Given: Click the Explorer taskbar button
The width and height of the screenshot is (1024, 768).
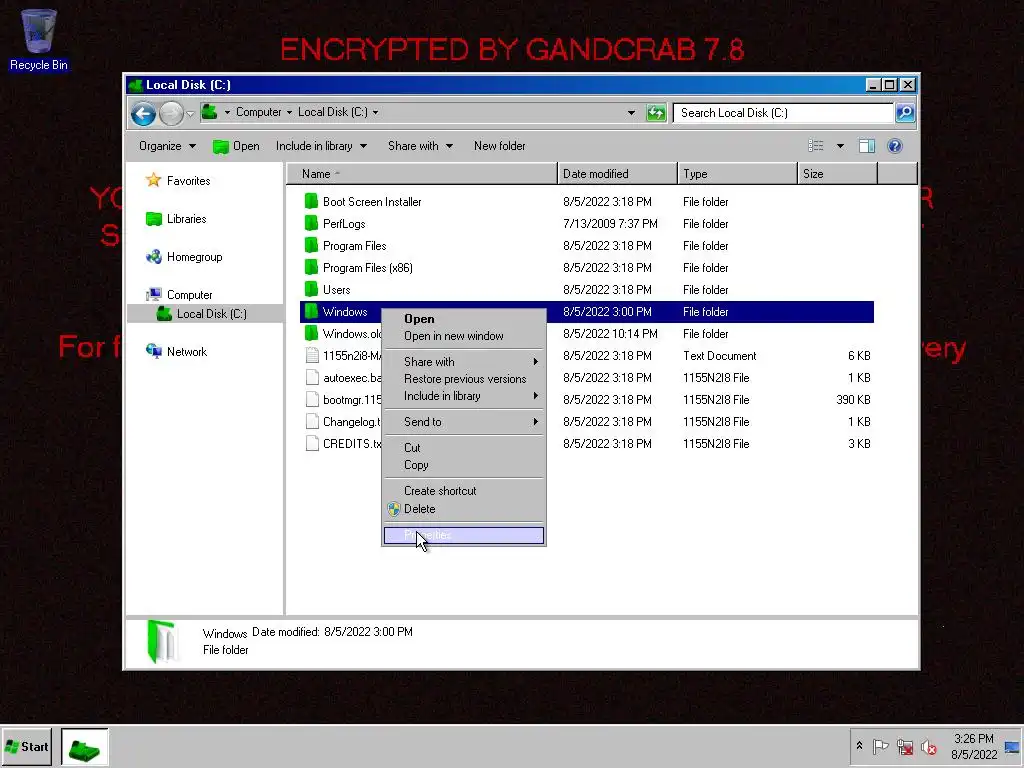Looking at the screenshot, I should pos(84,747).
